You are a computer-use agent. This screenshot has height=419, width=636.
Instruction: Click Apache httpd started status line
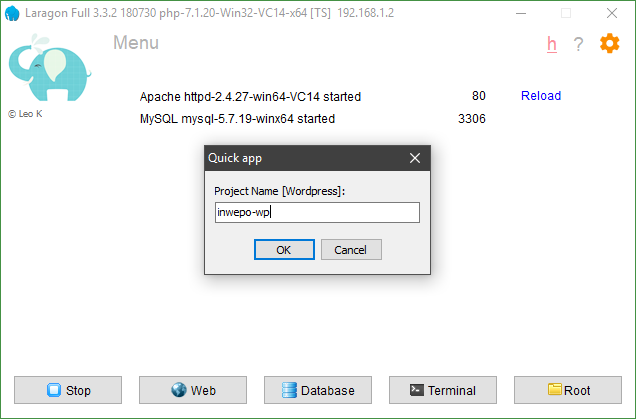tap(250, 97)
